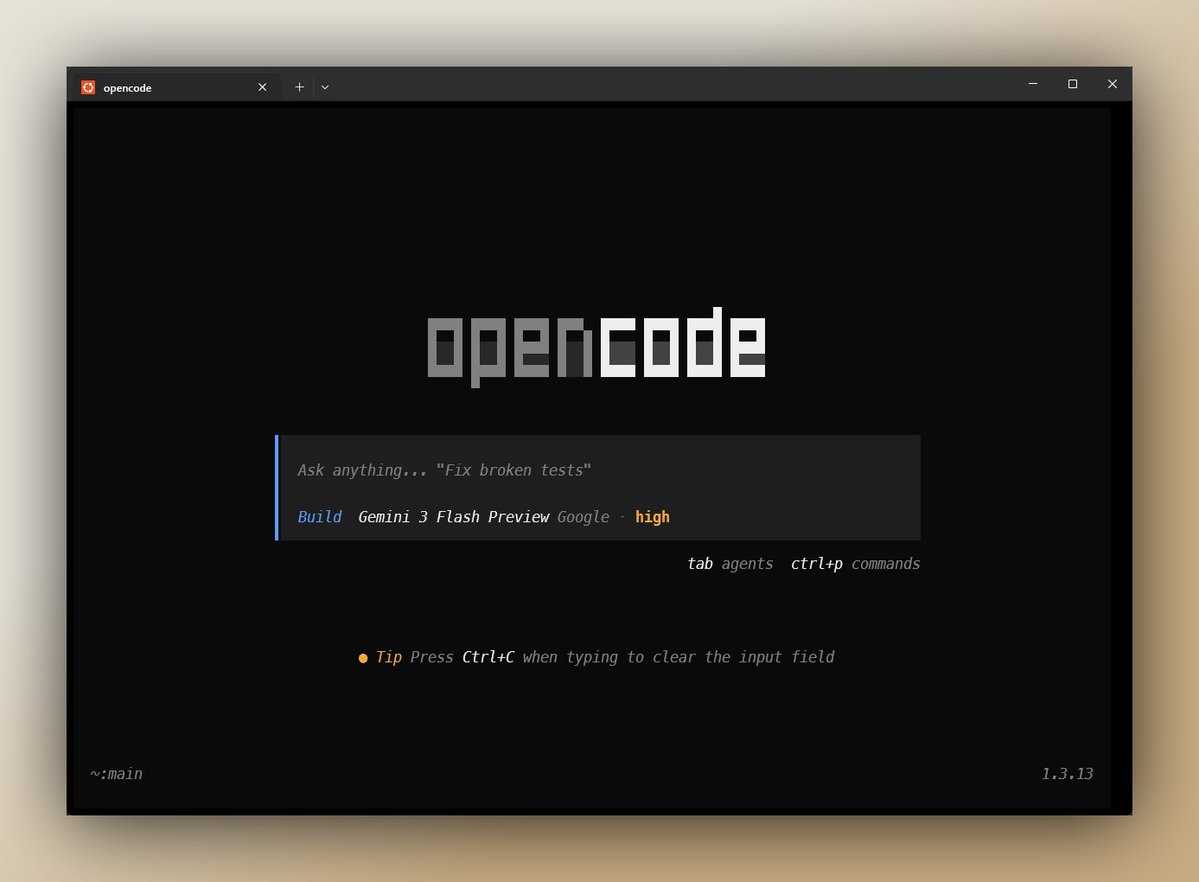Click the "Ask anything..." prompt input
Screen dimensions: 1199x882
tap(444, 470)
